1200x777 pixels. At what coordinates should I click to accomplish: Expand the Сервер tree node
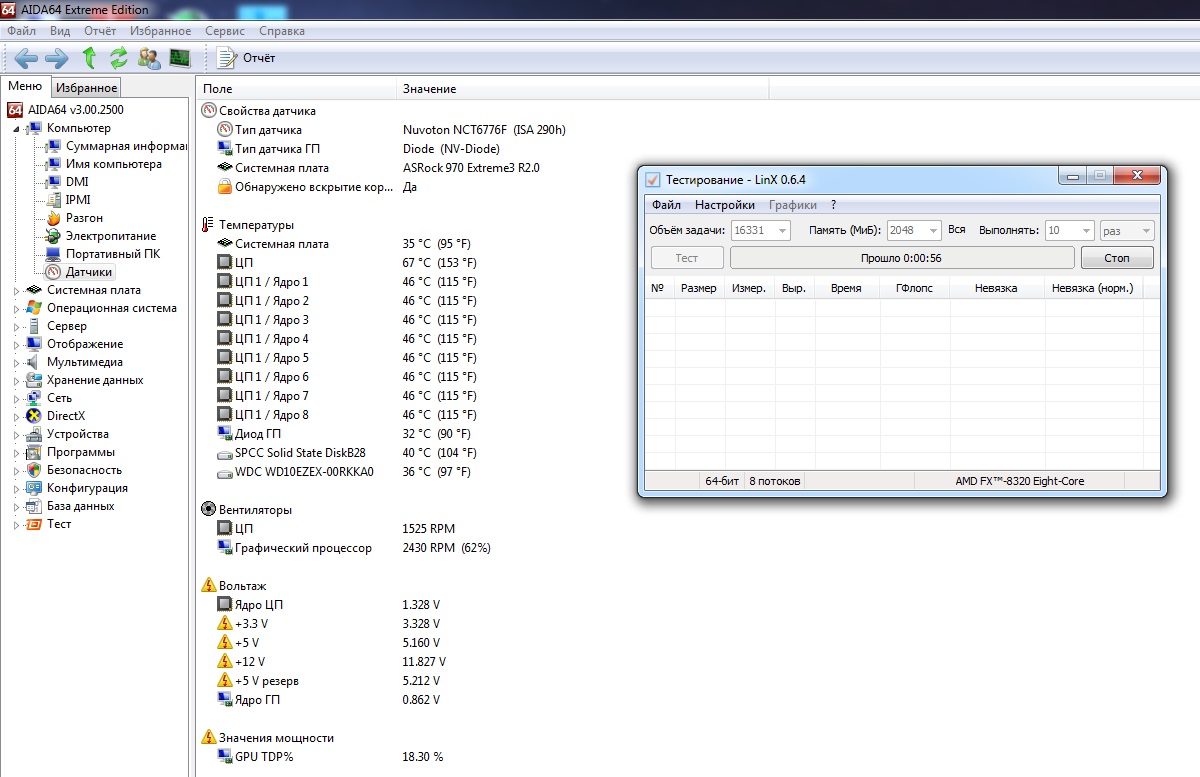click(x=17, y=326)
